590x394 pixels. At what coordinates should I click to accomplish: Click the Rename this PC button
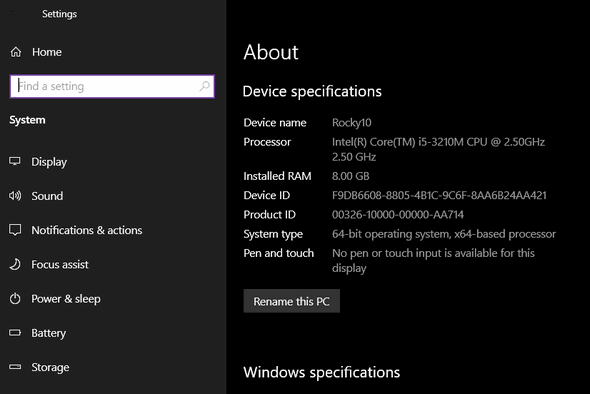pyautogui.click(x=292, y=301)
